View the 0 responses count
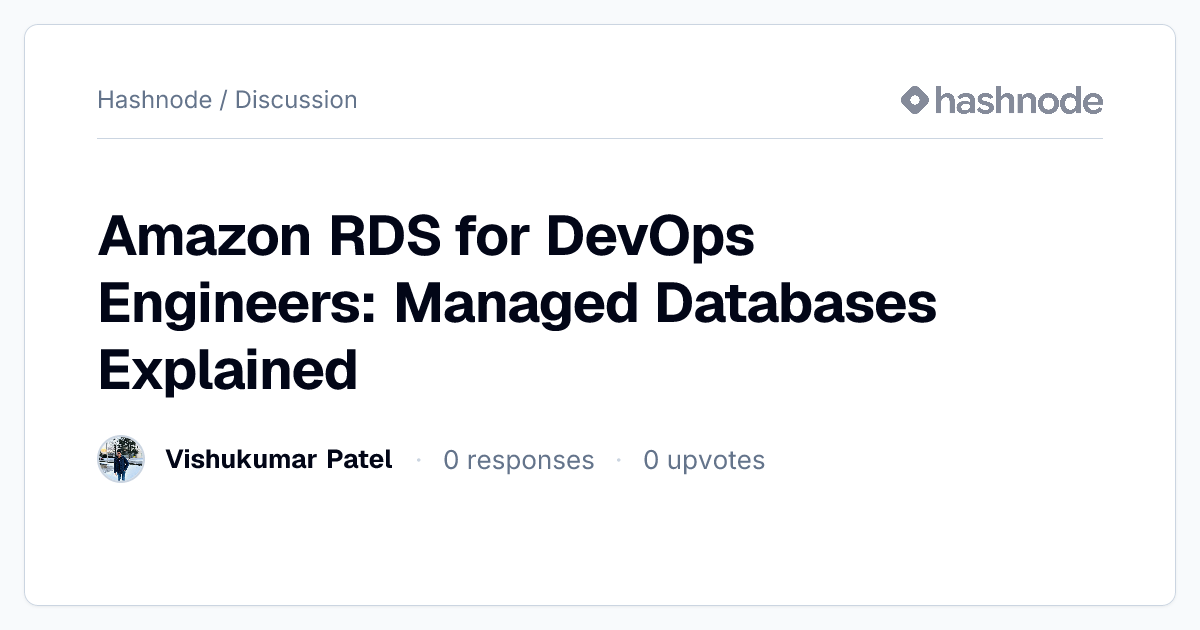Viewport: 1200px width, 630px height. click(519, 460)
